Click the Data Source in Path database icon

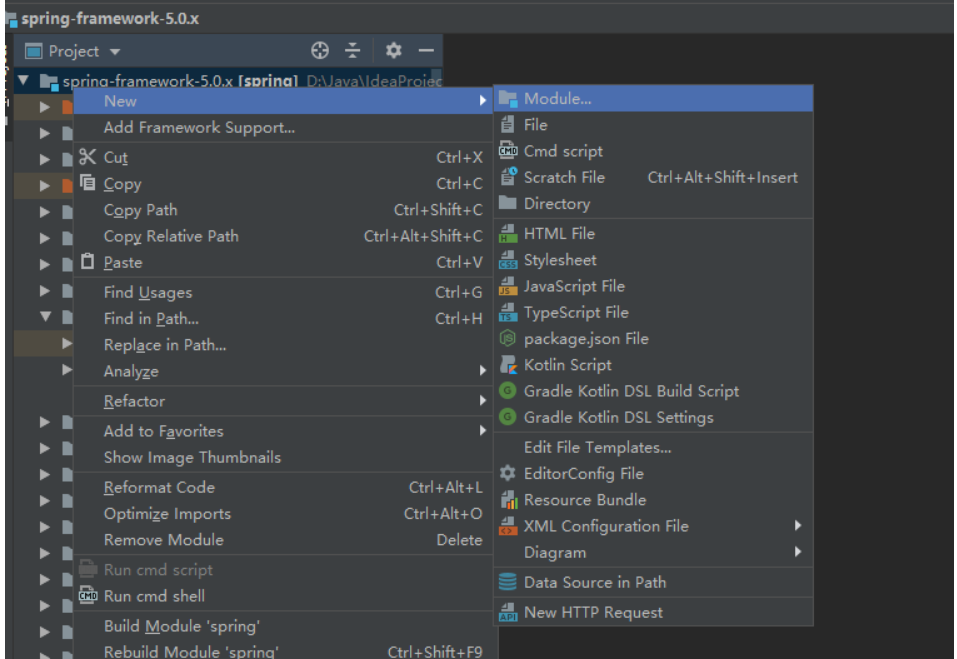(x=508, y=582)
